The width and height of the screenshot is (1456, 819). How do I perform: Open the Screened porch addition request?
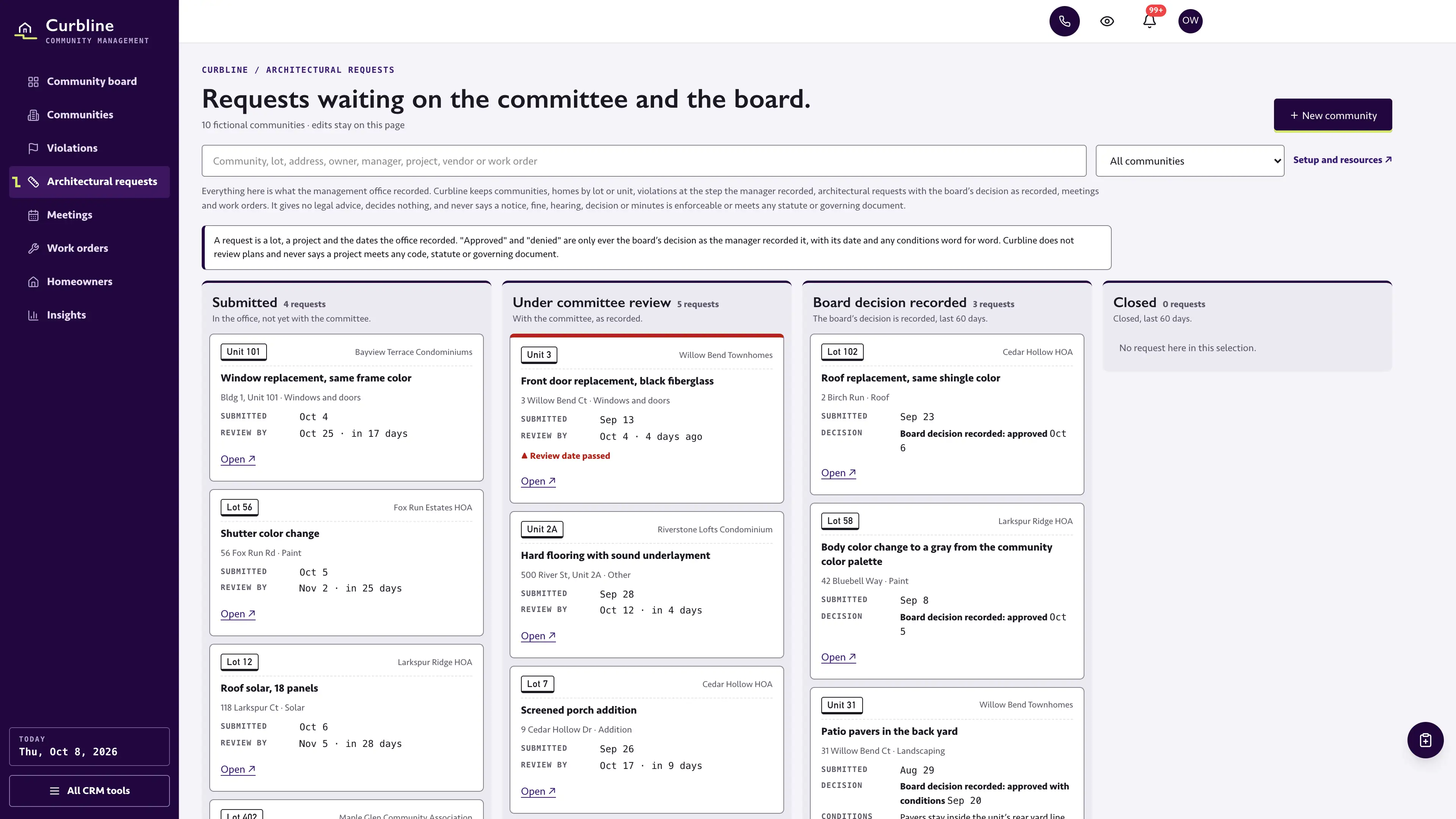tap(538, 791)
